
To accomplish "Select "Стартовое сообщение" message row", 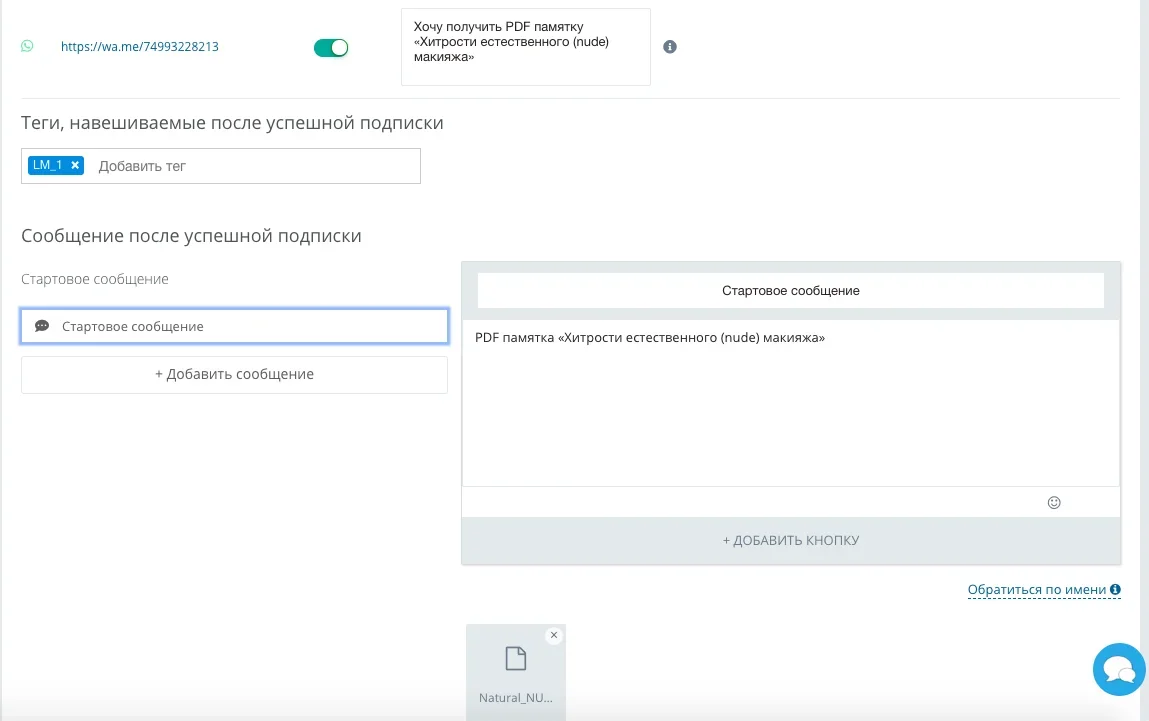I will [234, 326].
